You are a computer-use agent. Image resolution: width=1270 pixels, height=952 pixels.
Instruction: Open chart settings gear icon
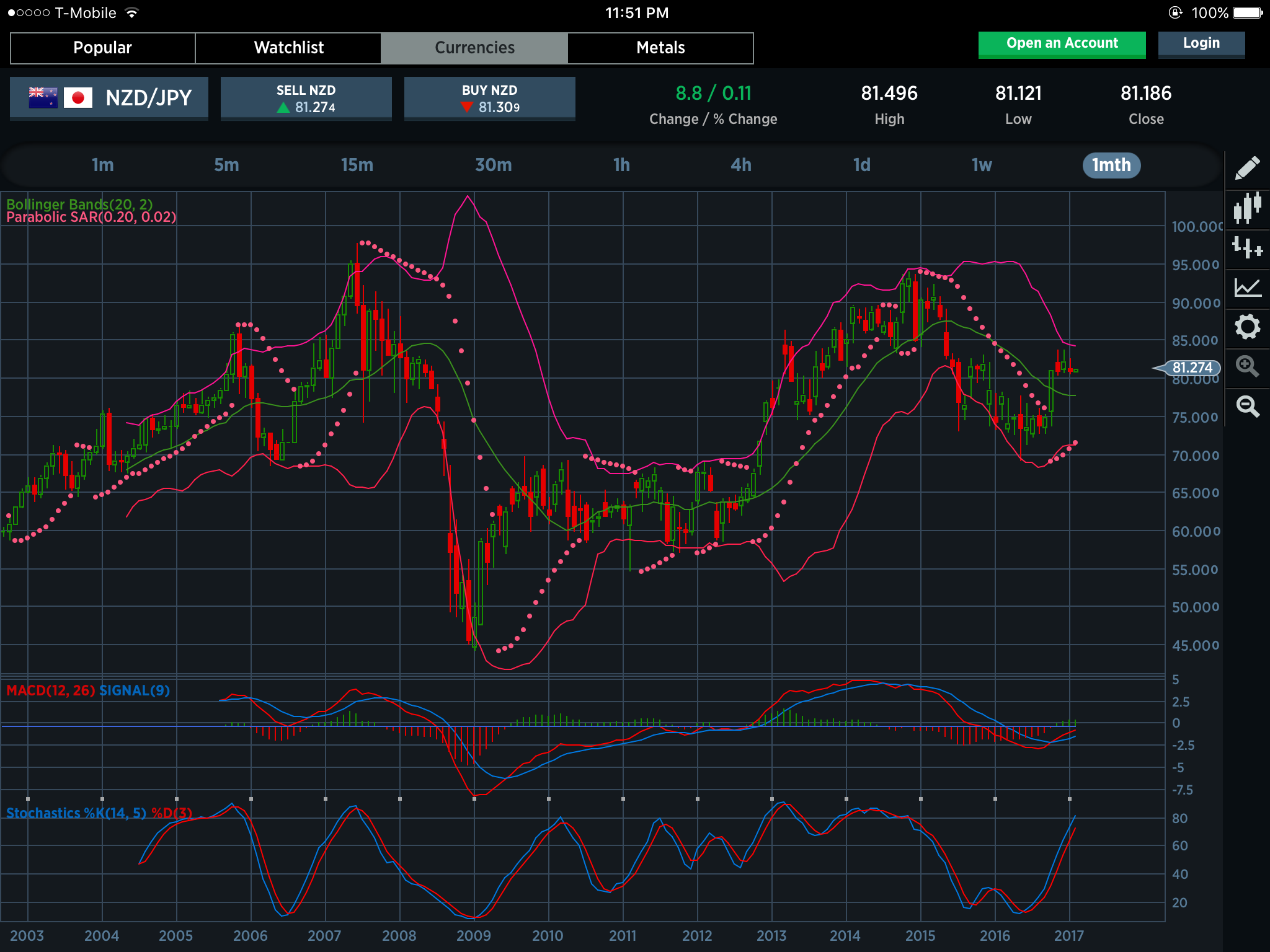coord(1247,327)
